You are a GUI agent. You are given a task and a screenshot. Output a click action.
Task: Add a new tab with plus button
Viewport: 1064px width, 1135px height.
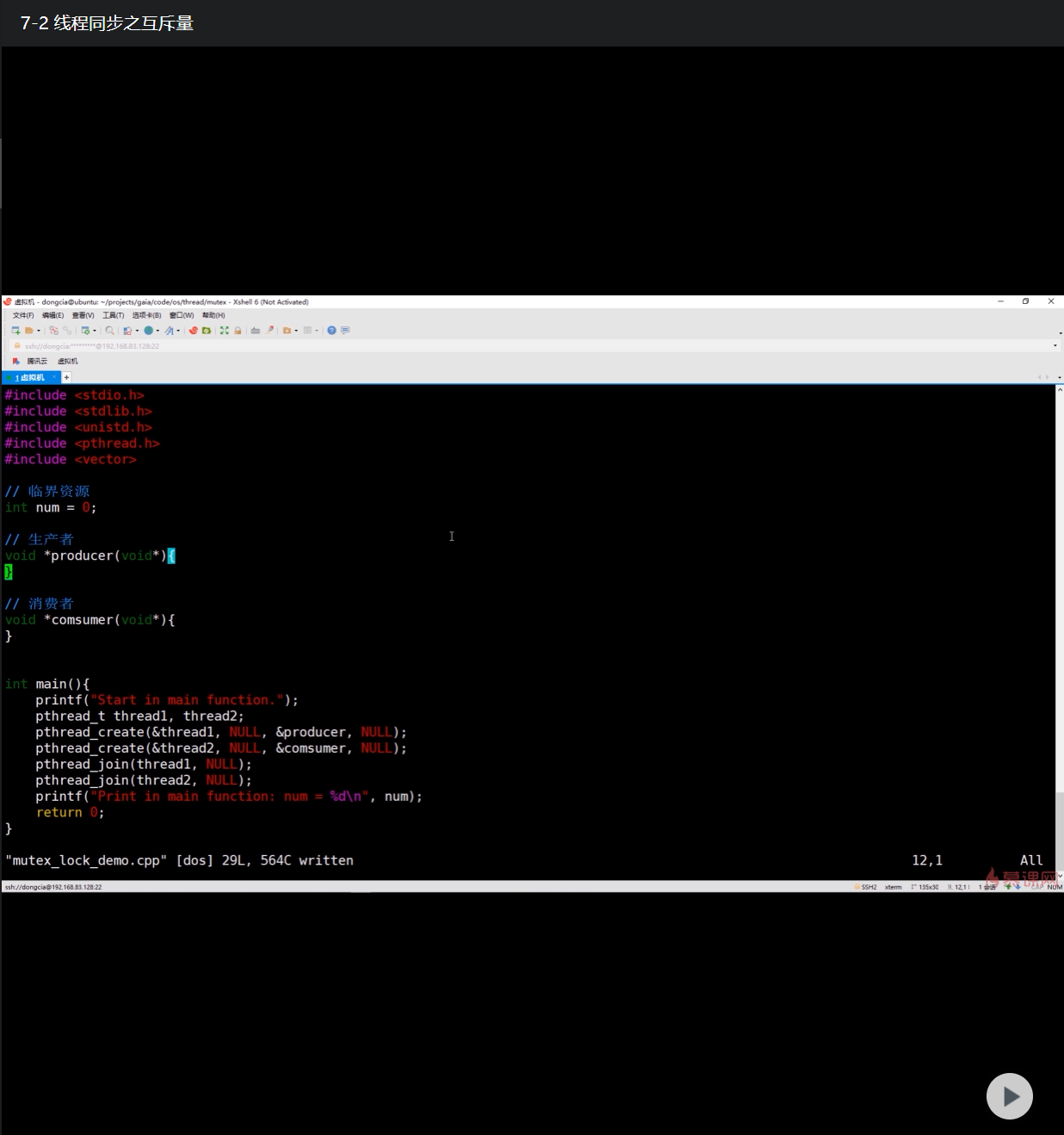pos(66,377)
